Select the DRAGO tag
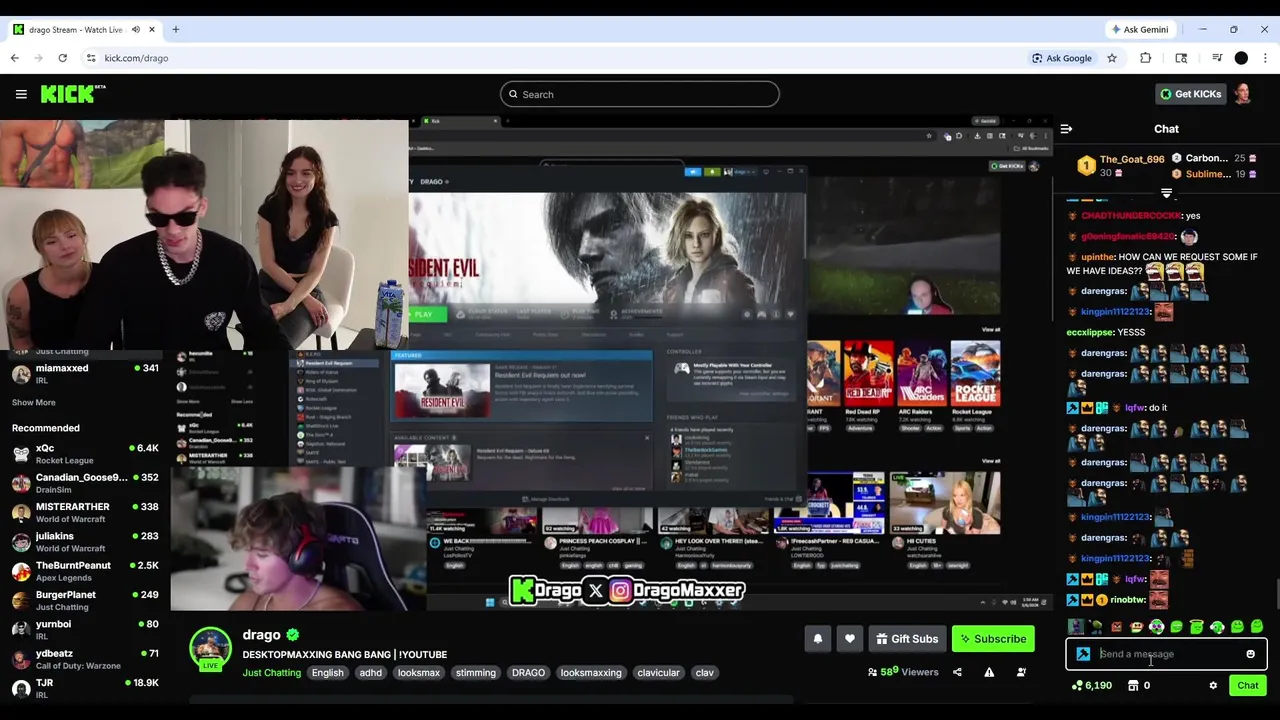This screenshot has height=720, width=1280. 528,673
